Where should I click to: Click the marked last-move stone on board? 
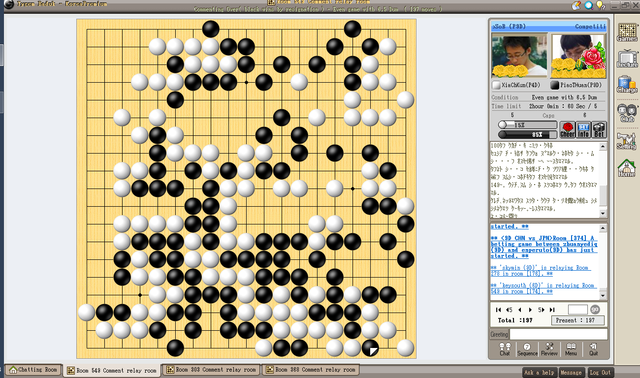click(x=370, y=348)
